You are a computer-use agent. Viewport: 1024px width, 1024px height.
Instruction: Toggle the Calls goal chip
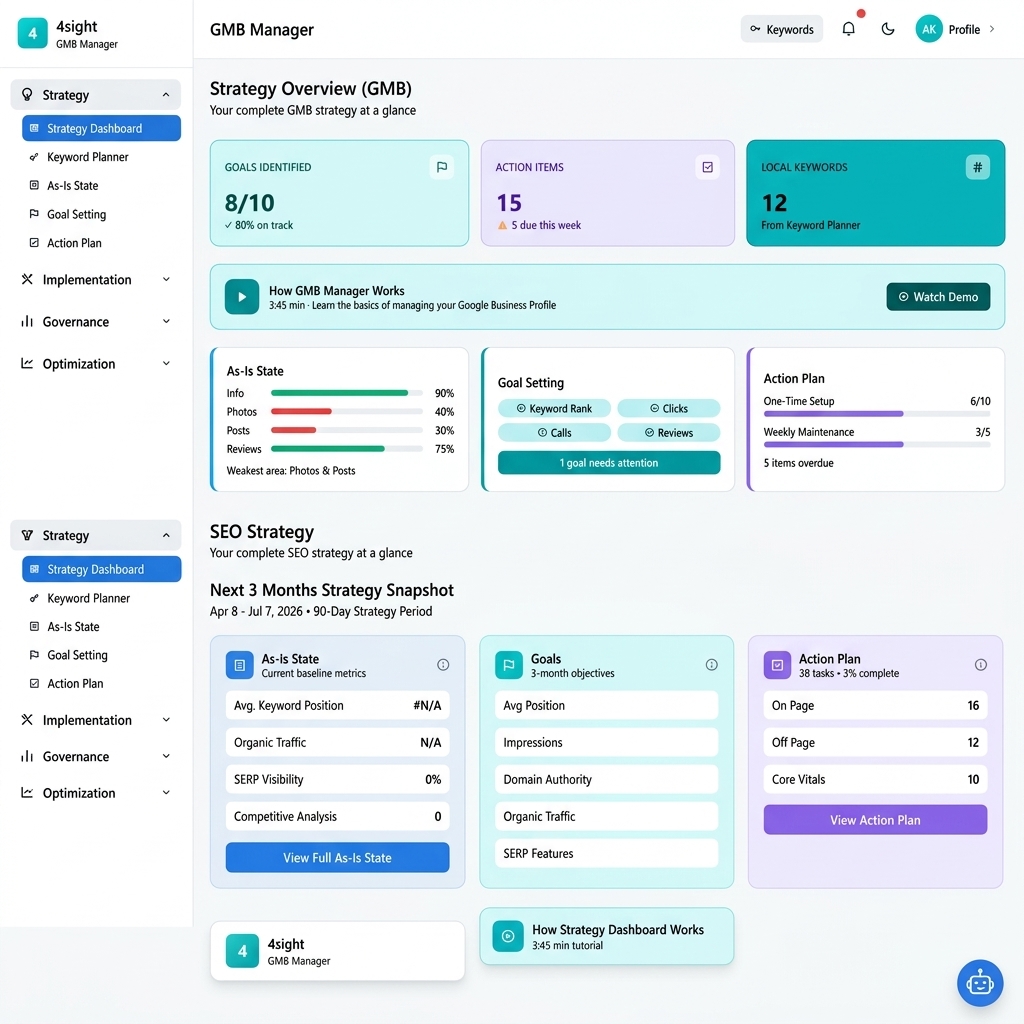coord(554,432)
